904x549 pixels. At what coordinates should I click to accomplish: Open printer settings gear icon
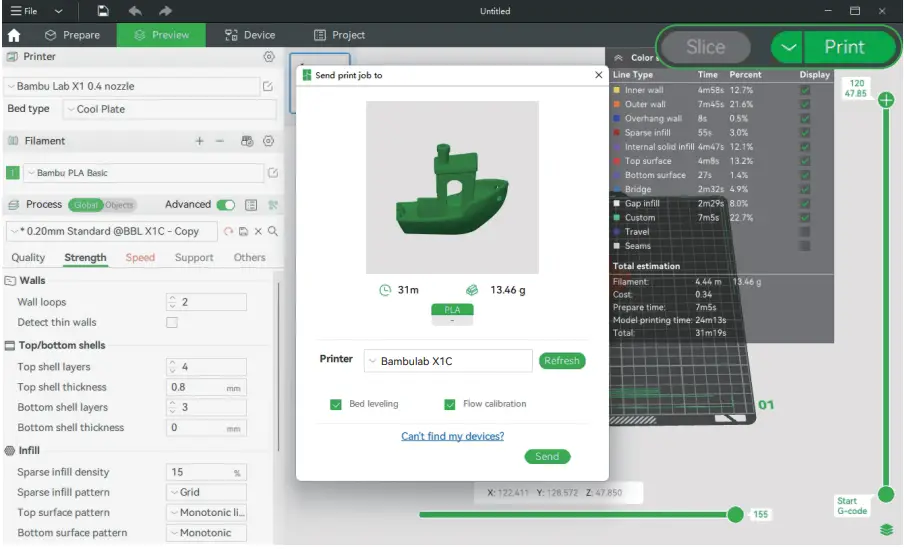pyautogui.click(x=268, y=58)
